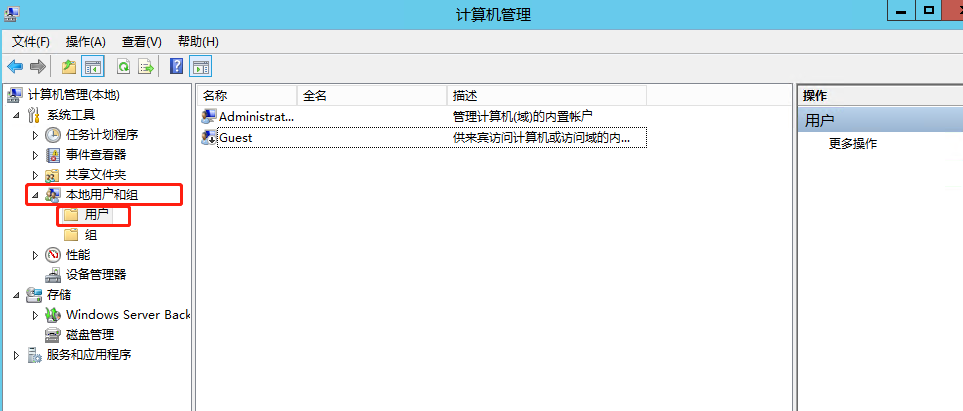This screenshot has width=963, height=411.
Task: Click the Forward arrow toolbar icon
Action: point(37,66)
